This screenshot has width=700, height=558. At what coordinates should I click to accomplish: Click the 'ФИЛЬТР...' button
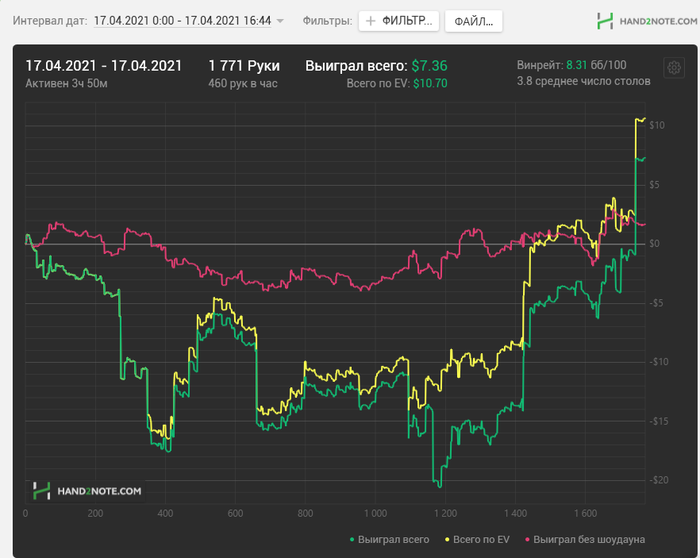(x=399, y=21)
